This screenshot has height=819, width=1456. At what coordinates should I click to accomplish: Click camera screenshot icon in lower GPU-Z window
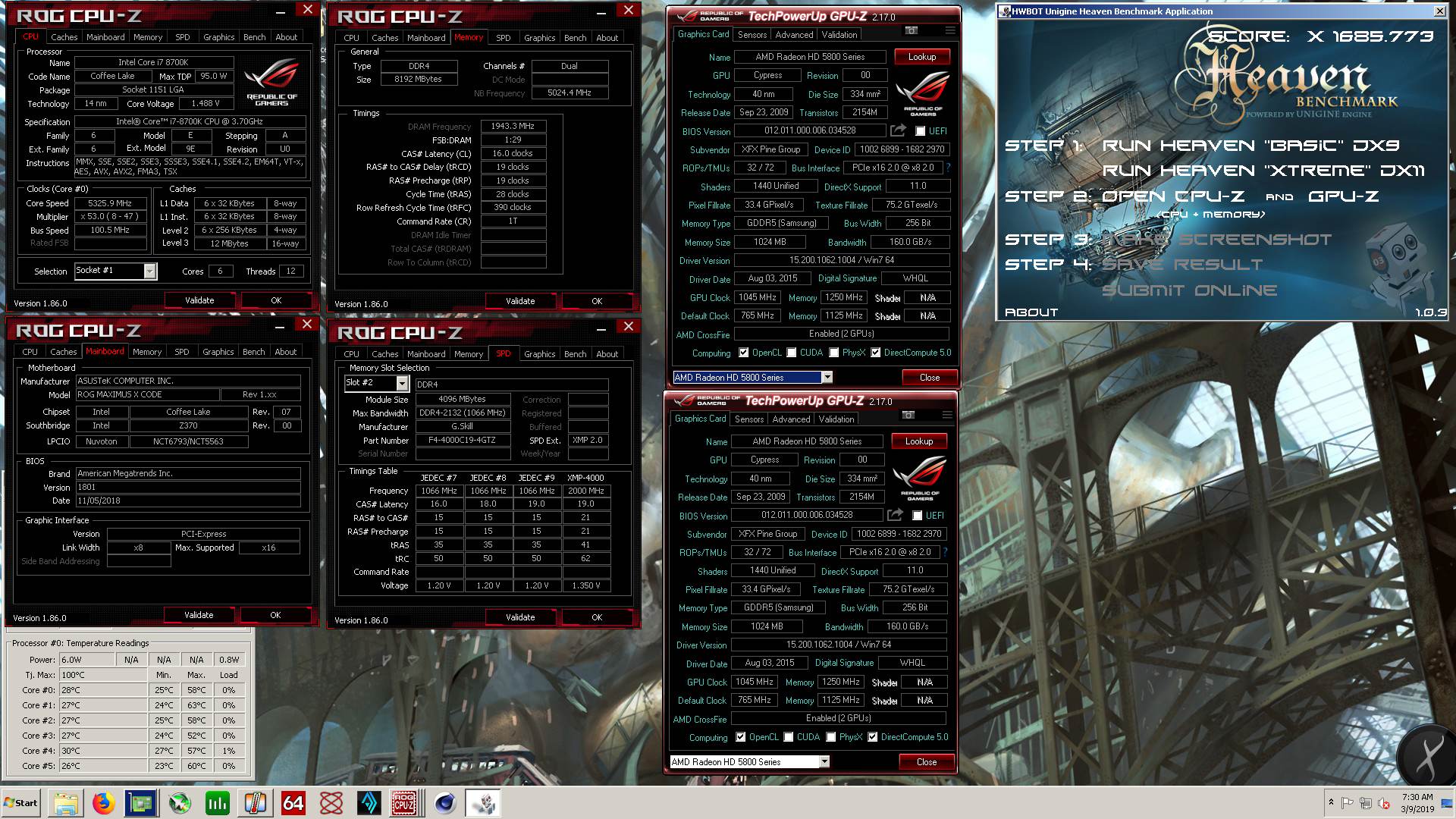point(908,415)
